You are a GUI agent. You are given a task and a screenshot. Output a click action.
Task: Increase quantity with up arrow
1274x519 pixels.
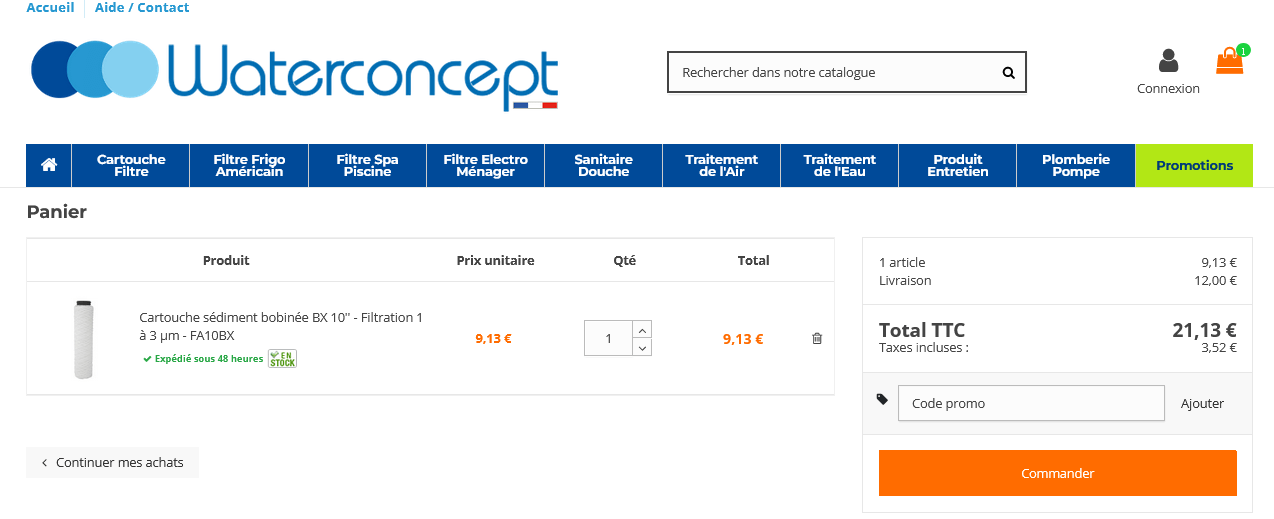tap(642, 329)
